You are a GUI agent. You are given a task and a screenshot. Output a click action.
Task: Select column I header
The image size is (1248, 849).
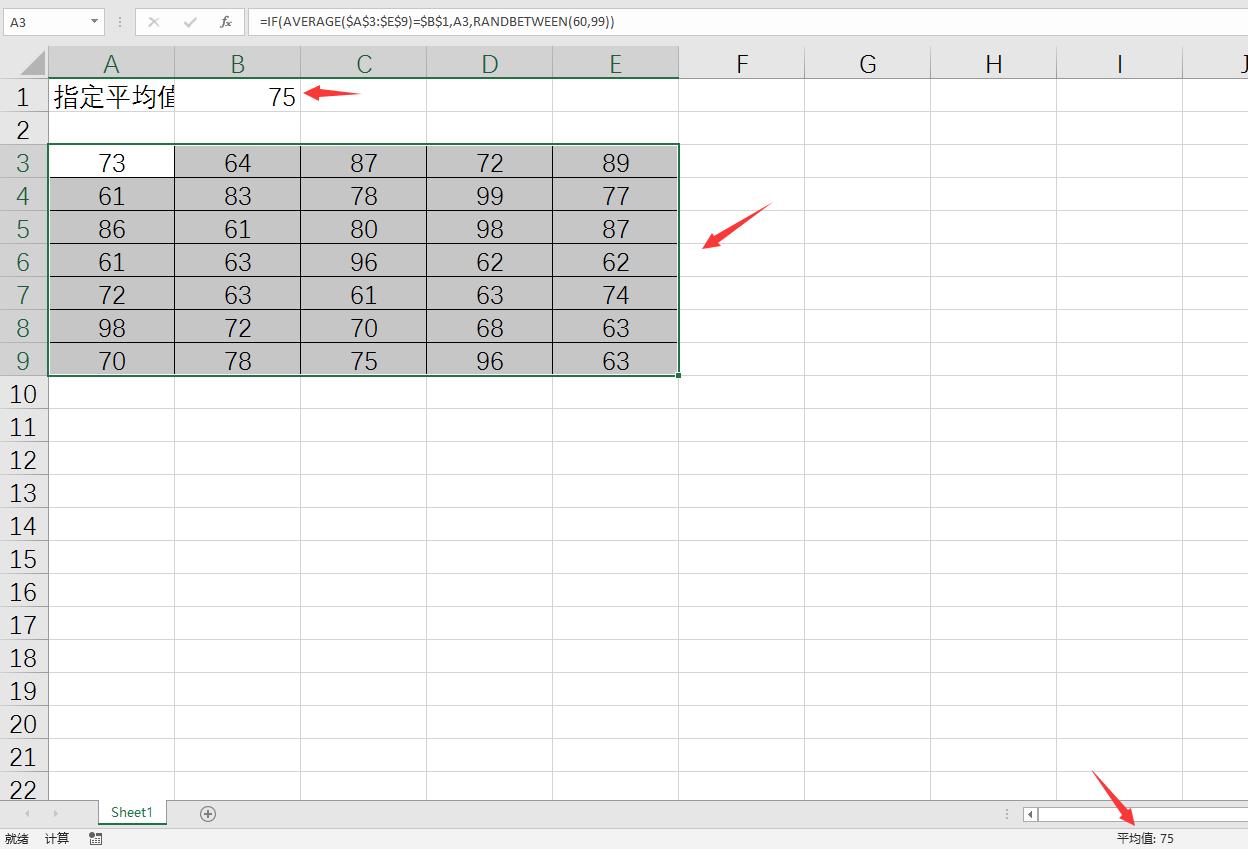(x=1119, y=63)
